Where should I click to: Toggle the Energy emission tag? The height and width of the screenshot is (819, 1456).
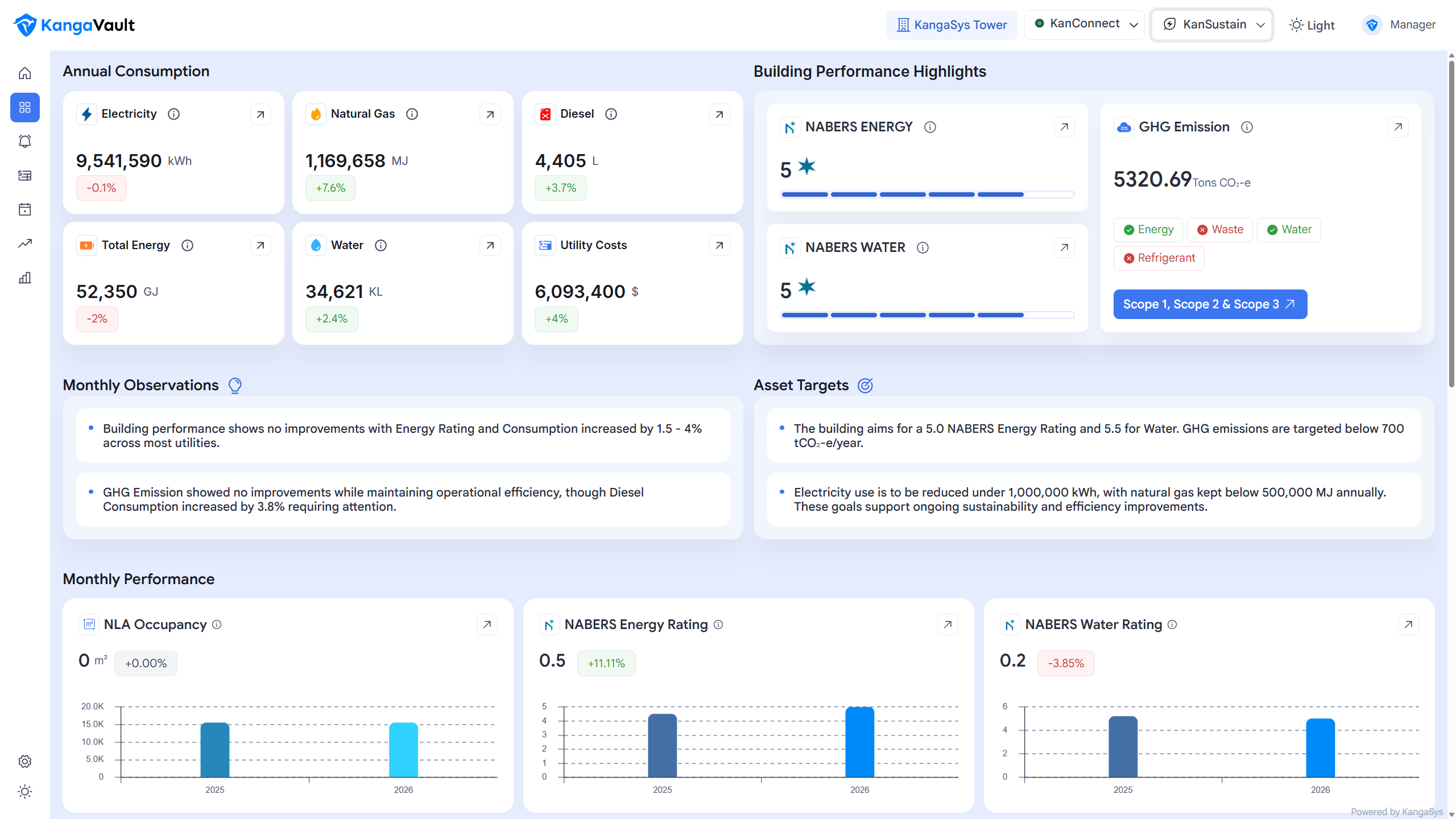(1148, 230)
